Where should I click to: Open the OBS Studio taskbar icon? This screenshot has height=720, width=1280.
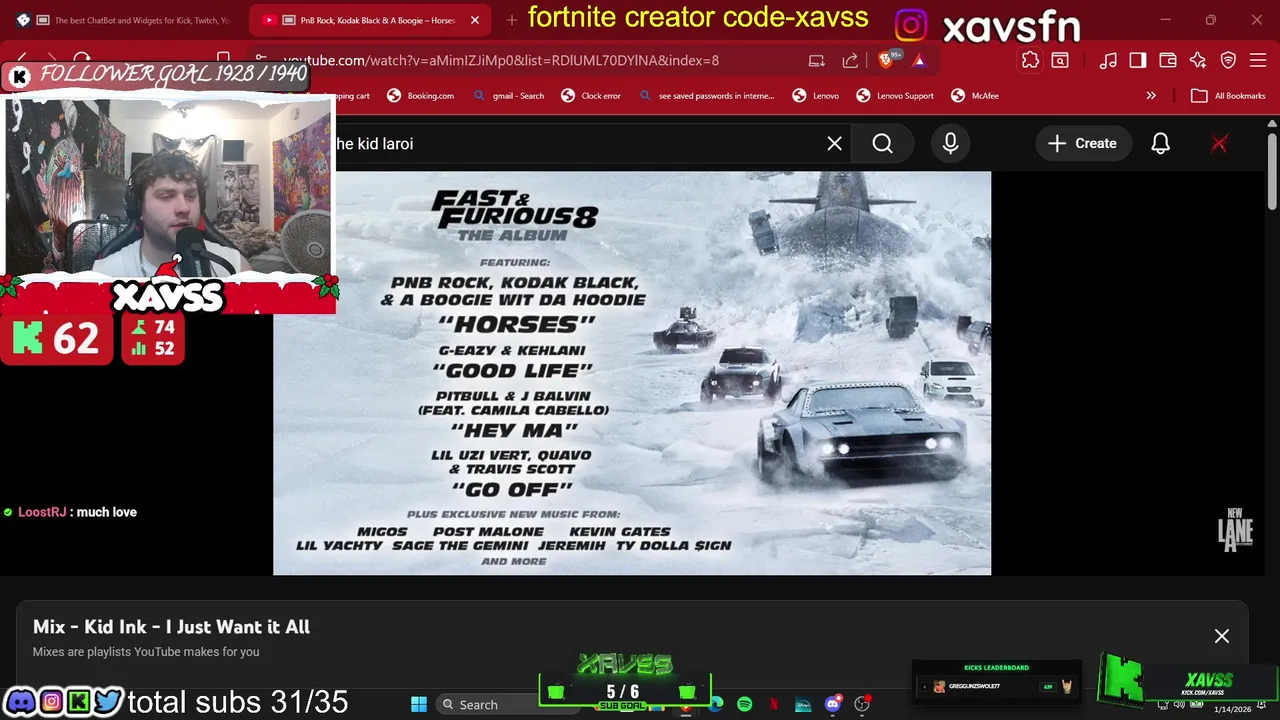pyautogui.click(x=862, y=704)
